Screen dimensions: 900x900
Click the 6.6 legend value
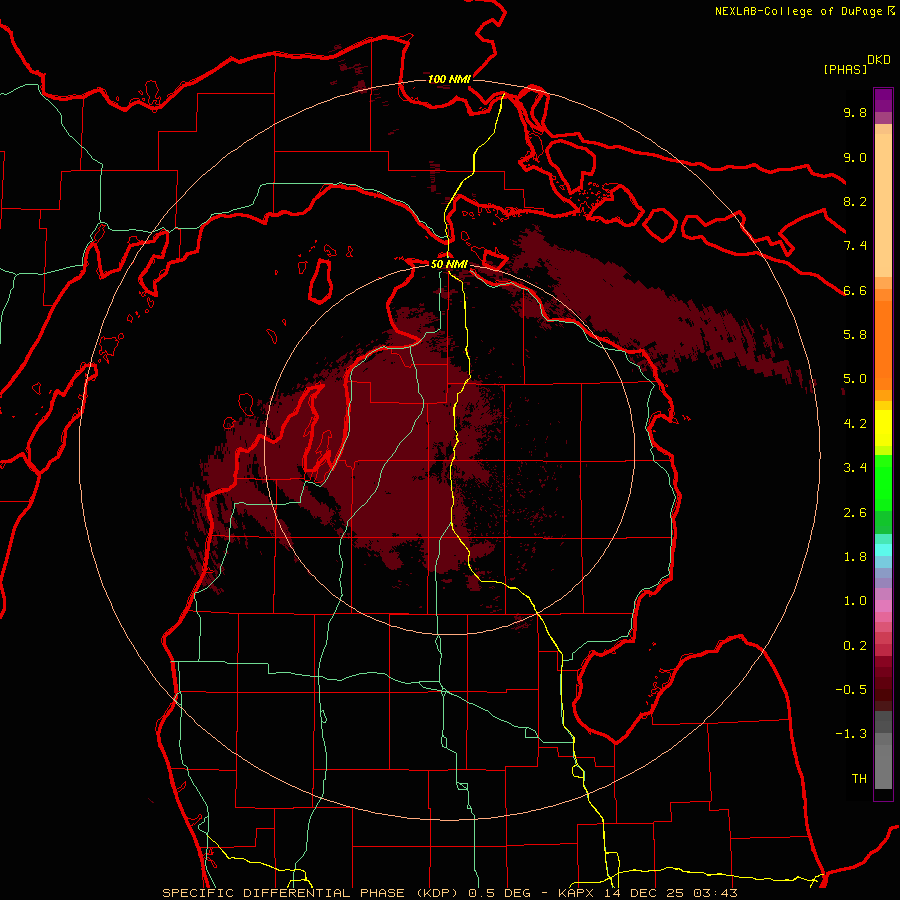(x=855, y=290)
